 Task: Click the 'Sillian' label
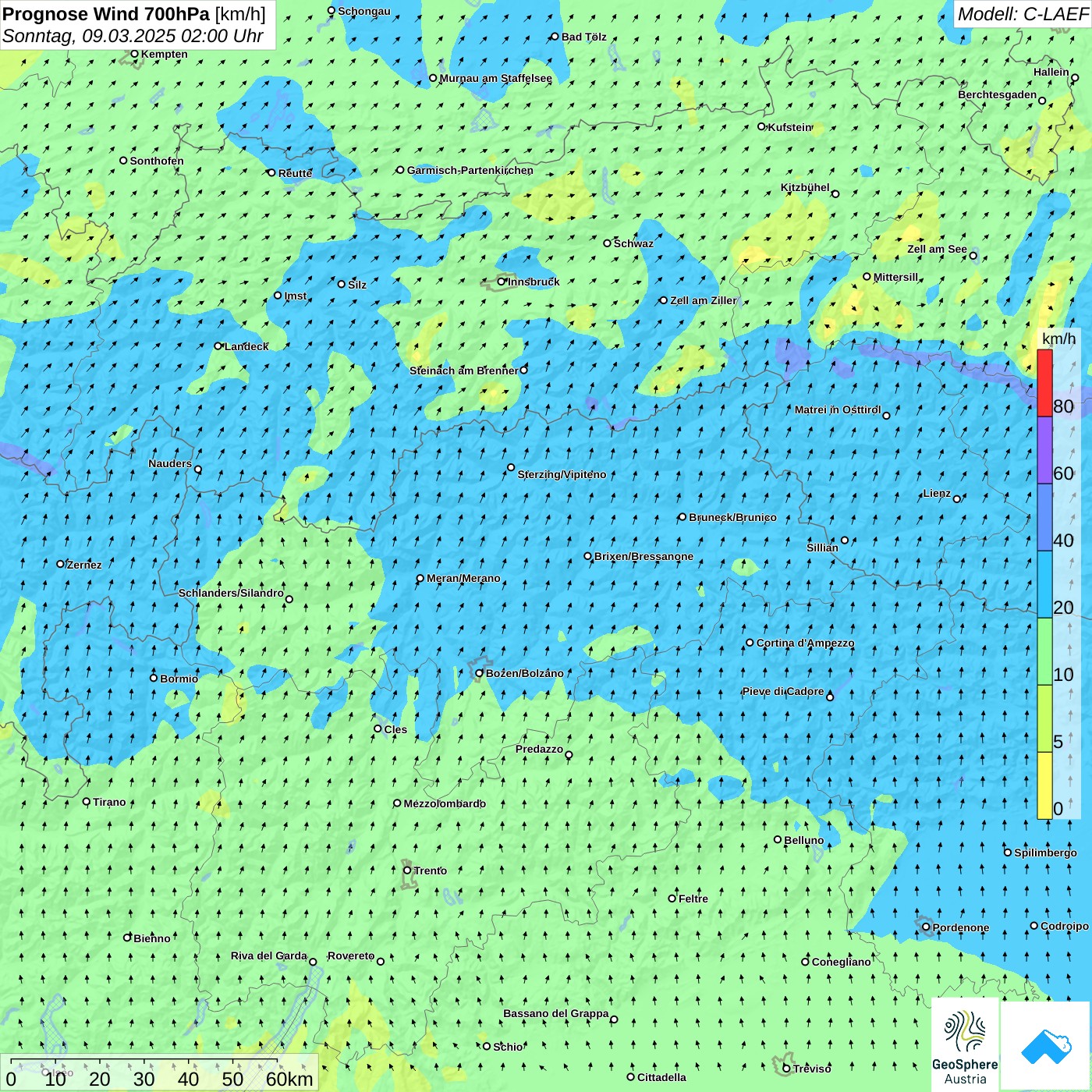pos(822,548)
